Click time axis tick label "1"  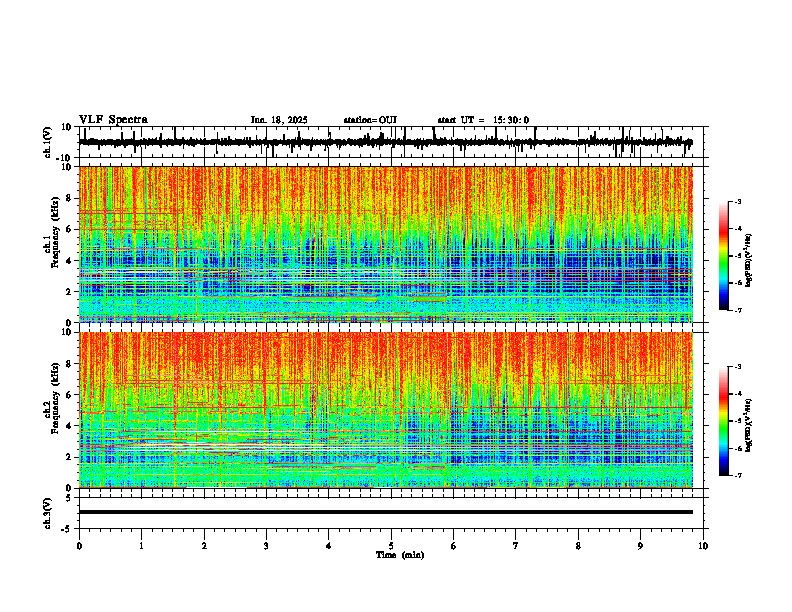(141, 546)
